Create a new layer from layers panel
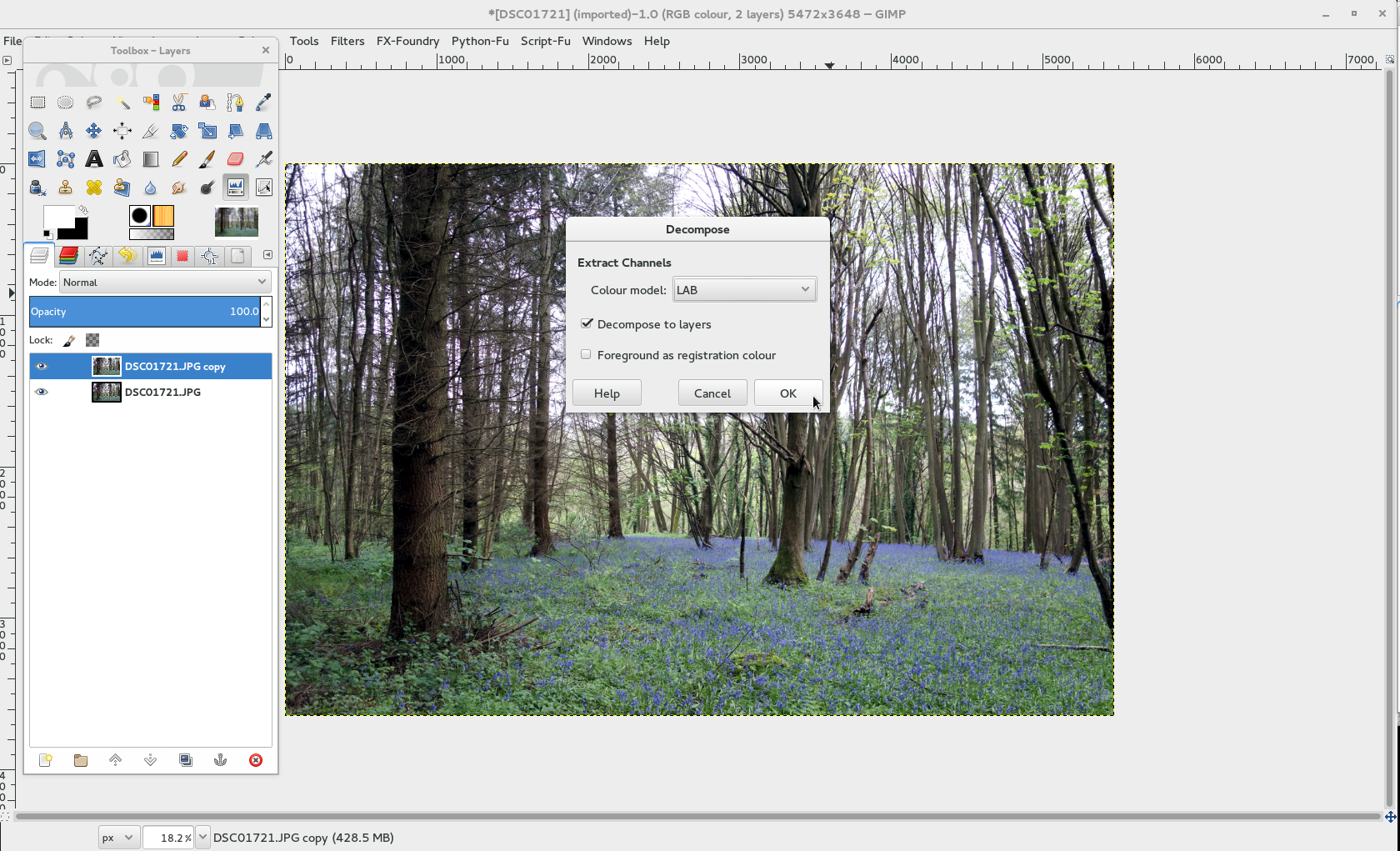 46,760
